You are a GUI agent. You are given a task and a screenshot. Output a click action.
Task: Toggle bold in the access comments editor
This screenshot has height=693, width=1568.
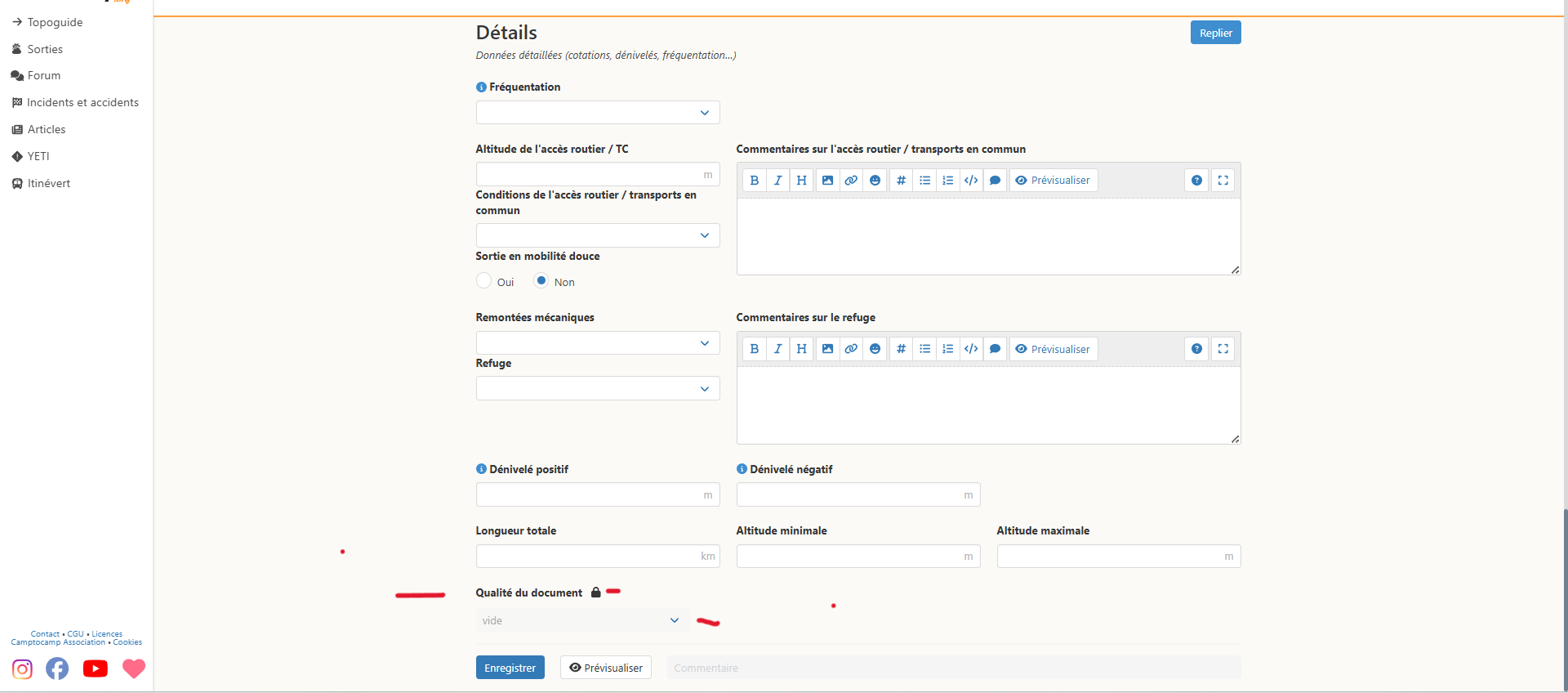click(x=754, y=181)
